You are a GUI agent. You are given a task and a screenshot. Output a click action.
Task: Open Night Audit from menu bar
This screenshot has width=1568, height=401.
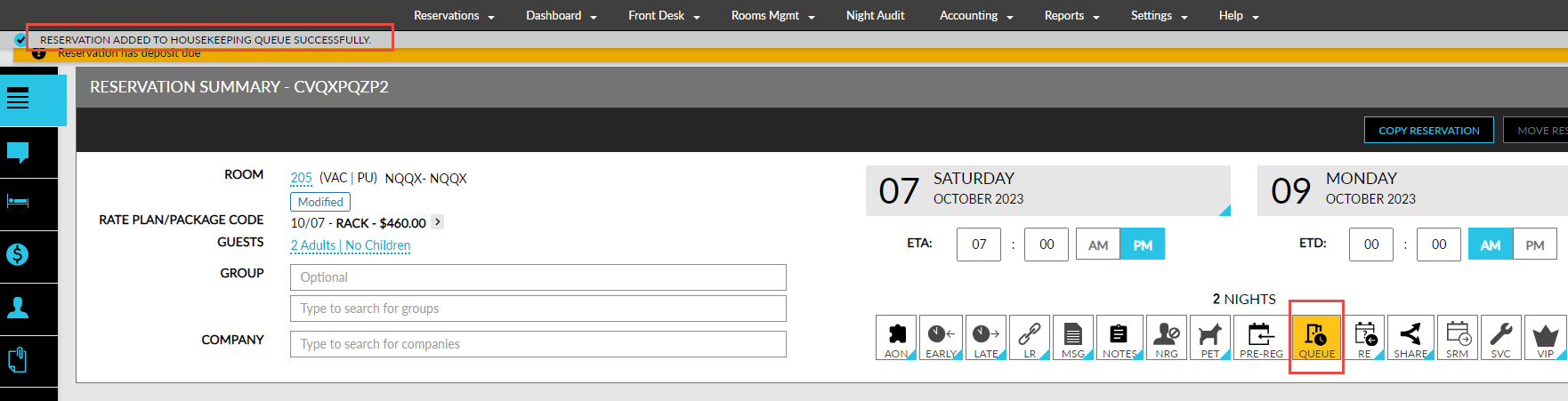(x=875, y=16)
